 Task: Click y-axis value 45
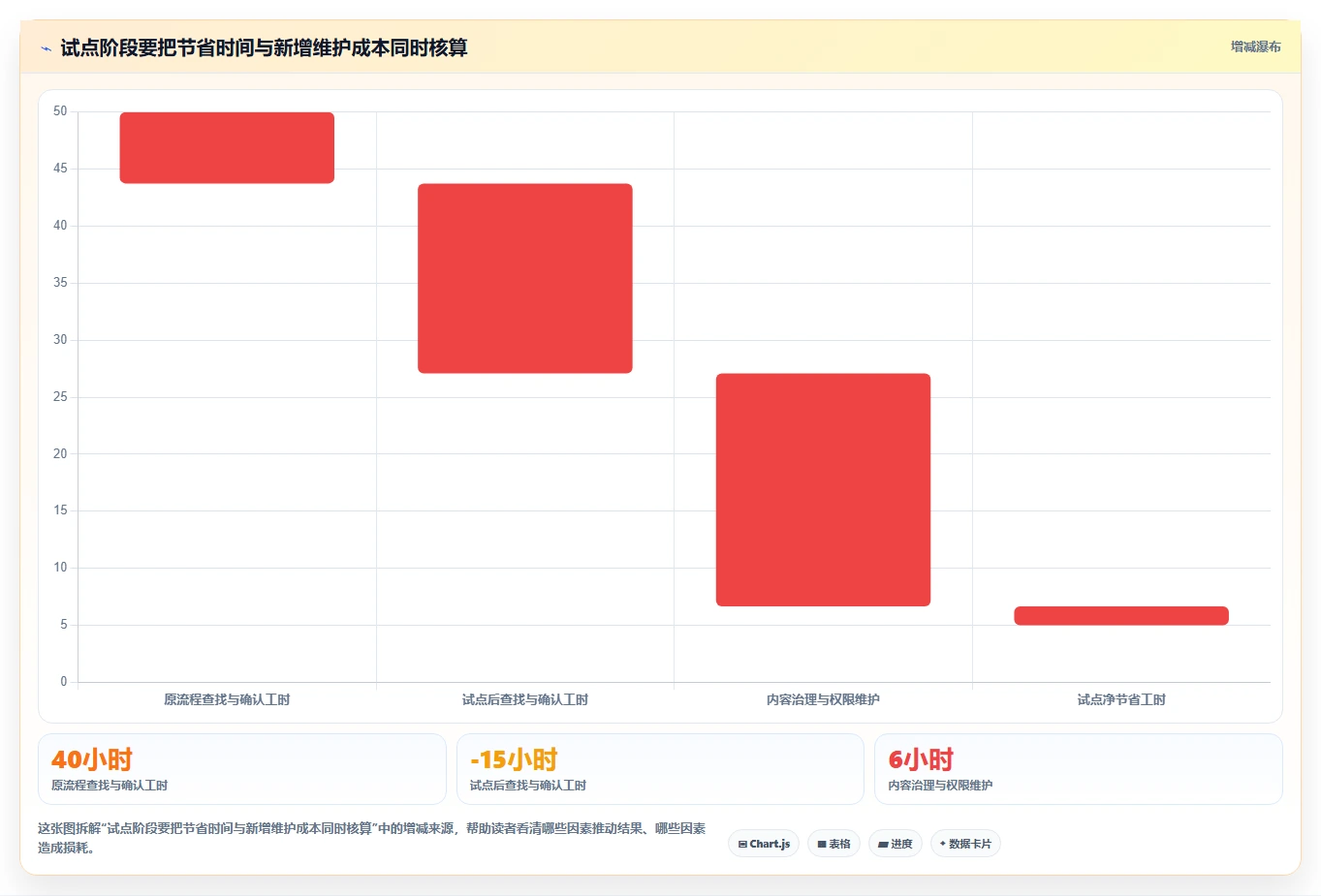coord(60,169)
